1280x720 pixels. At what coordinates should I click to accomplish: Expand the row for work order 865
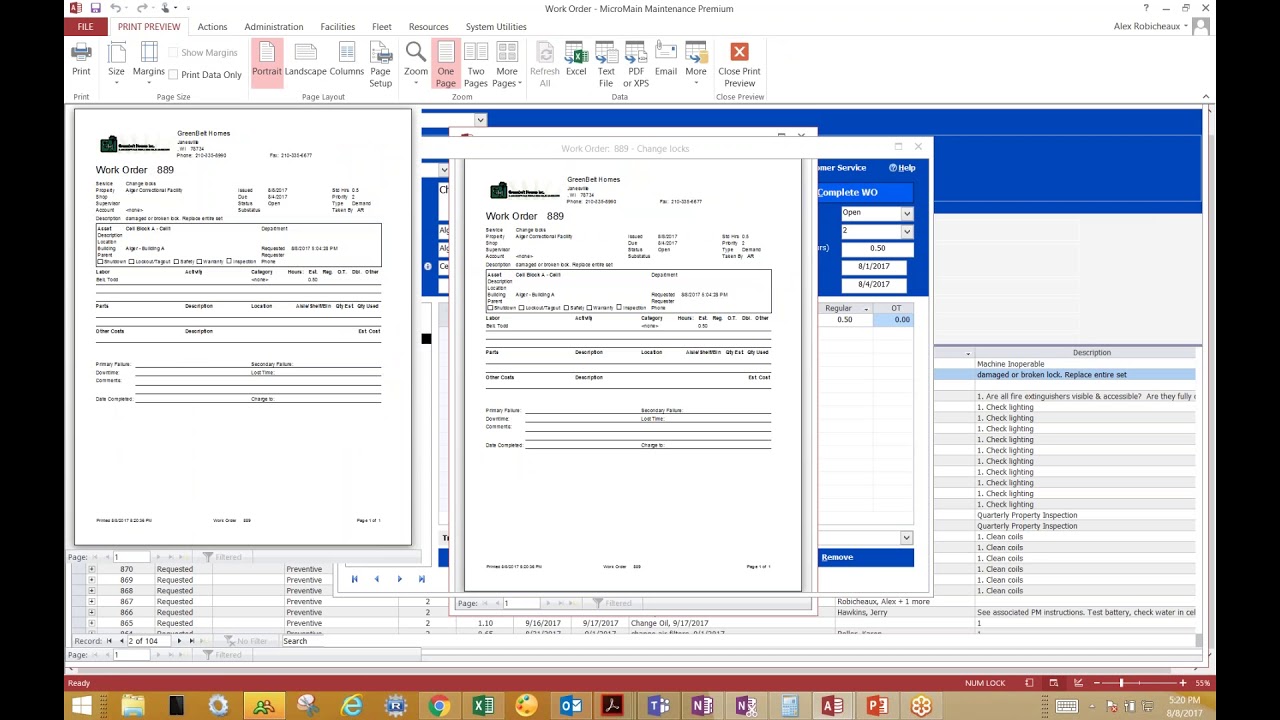tap(91, 623)
